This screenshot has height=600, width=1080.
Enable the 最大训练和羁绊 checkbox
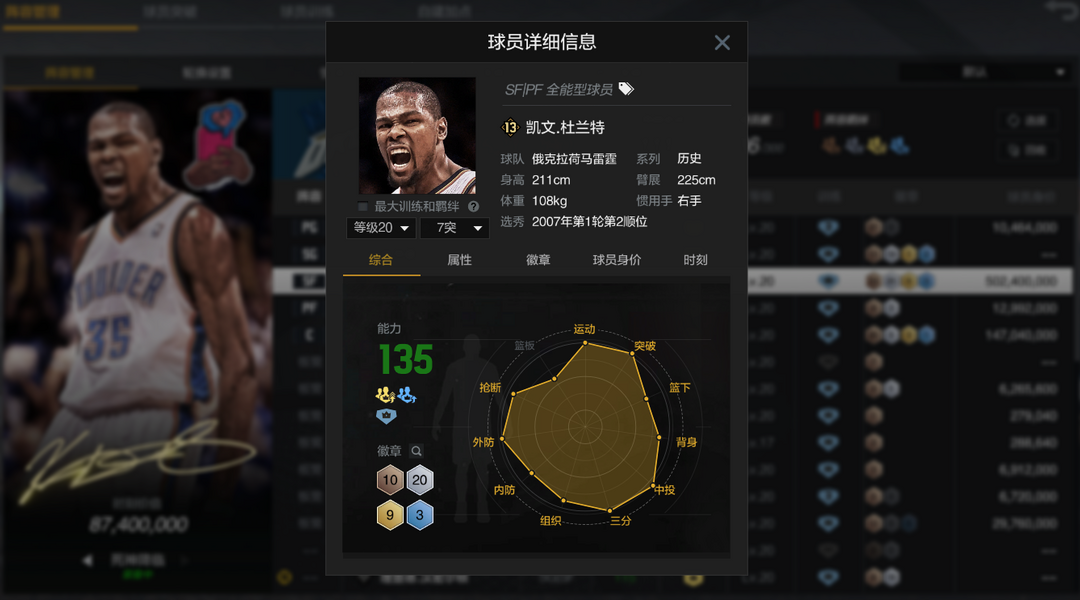pyautogui.click(x=362, y=207)
